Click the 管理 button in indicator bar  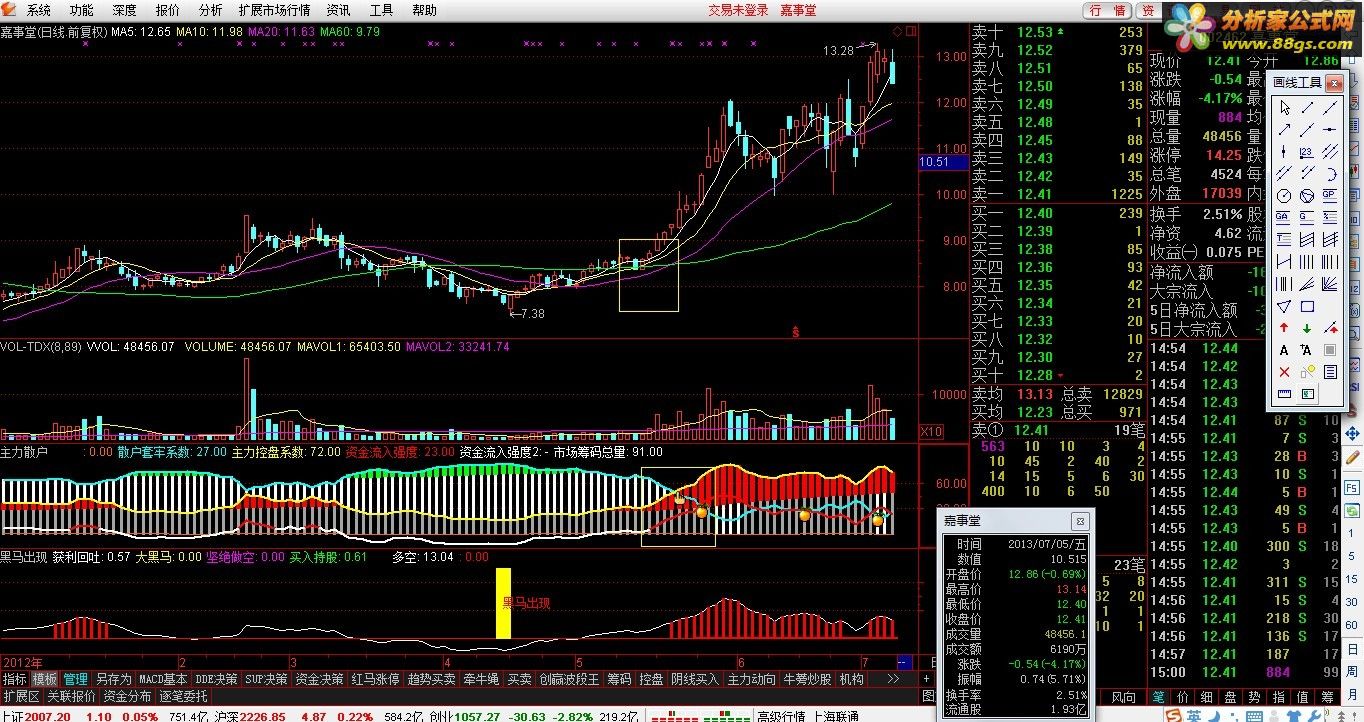[x=76, y=679]
